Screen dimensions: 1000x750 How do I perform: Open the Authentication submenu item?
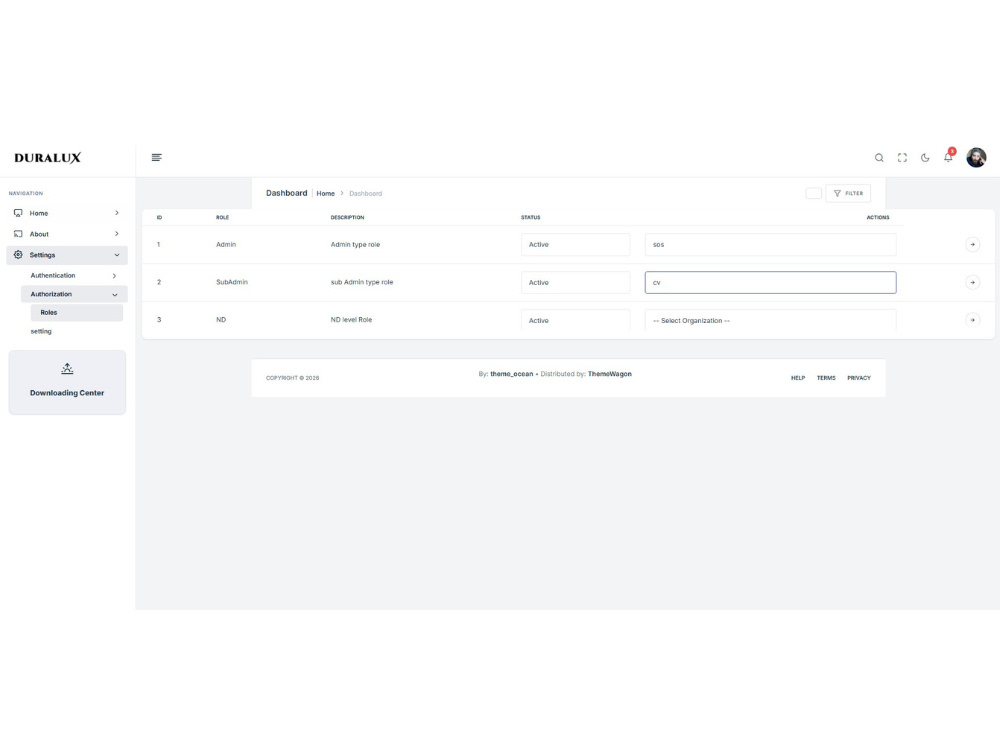tap(74, 276)
